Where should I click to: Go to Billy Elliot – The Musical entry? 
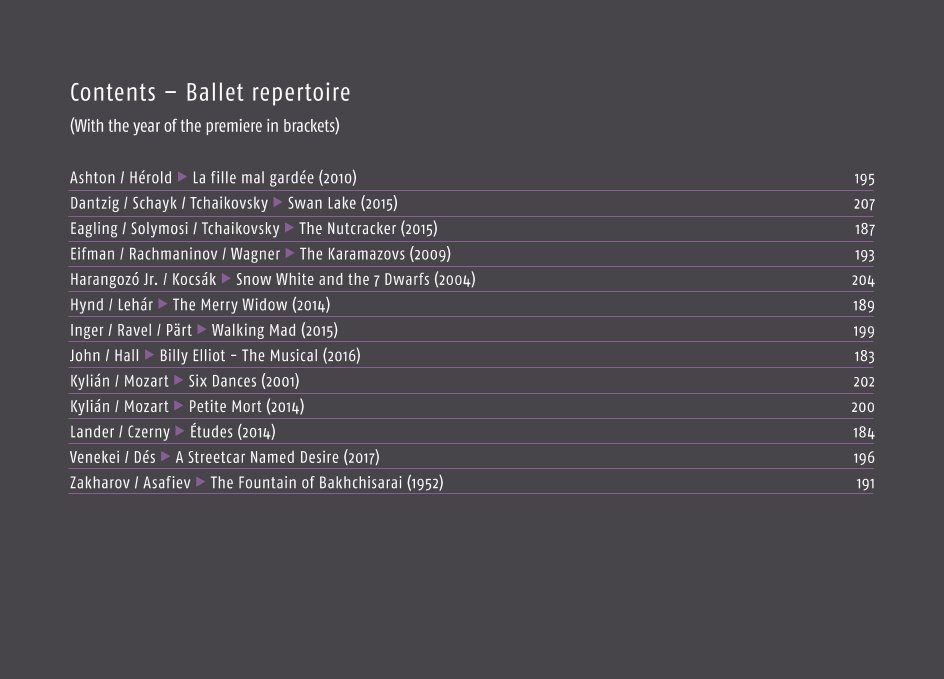coord(471,356)
